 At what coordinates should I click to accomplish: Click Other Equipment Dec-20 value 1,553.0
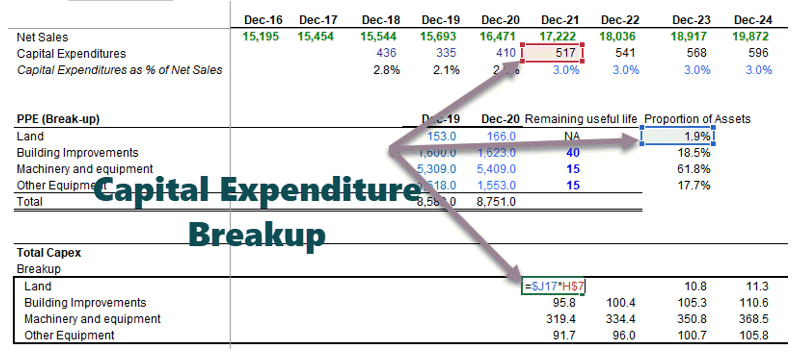[498, 185]
